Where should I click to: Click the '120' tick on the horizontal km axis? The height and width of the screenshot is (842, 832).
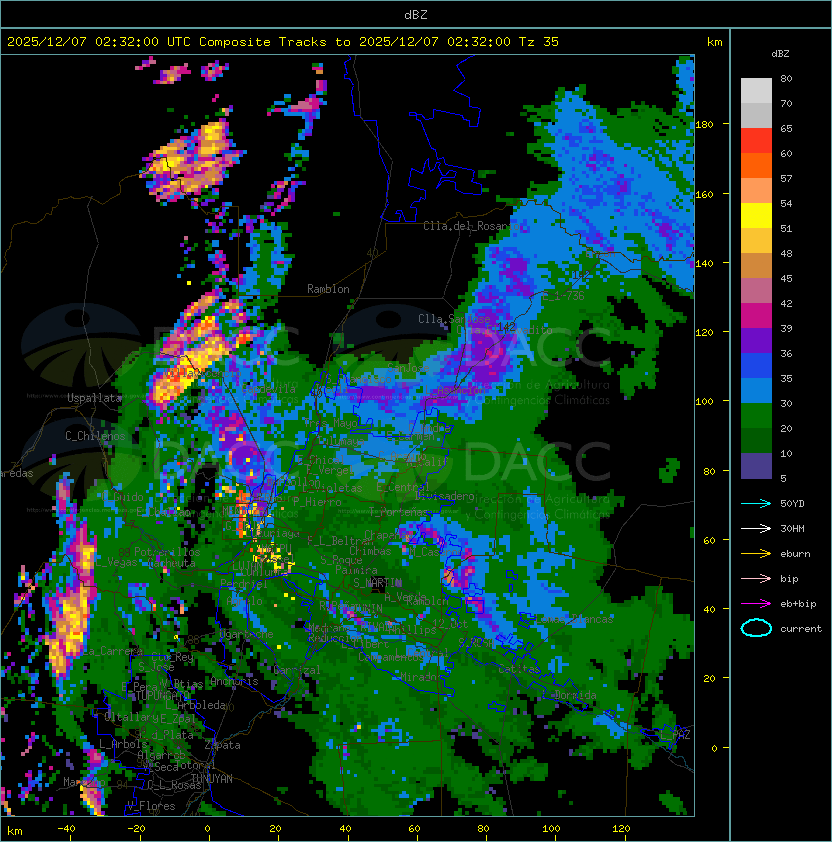point(621,829)
